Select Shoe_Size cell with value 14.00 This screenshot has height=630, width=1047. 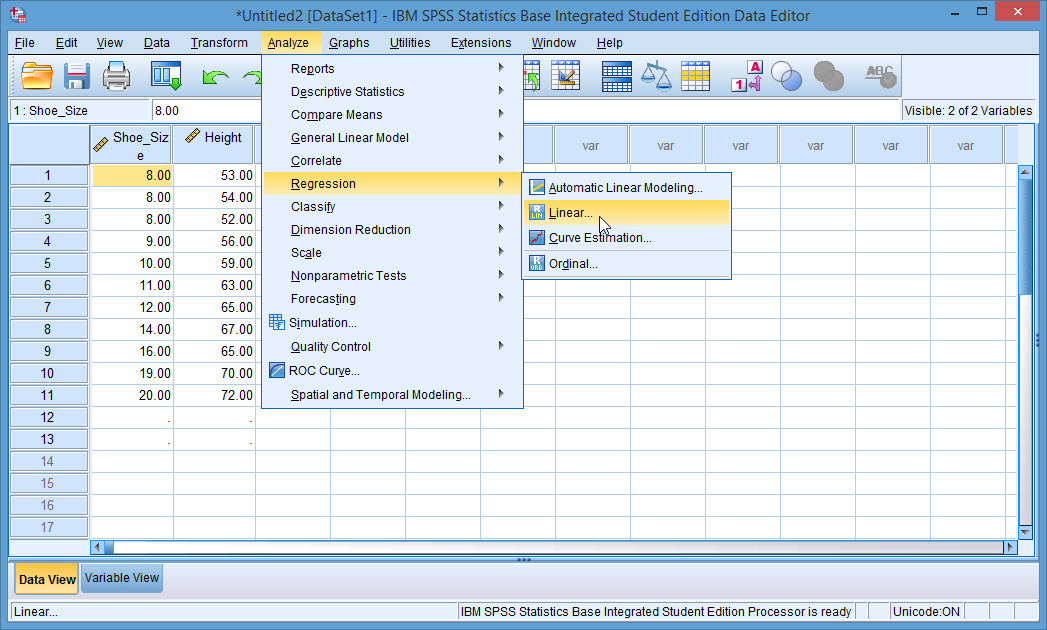click(x=132, y=329)
